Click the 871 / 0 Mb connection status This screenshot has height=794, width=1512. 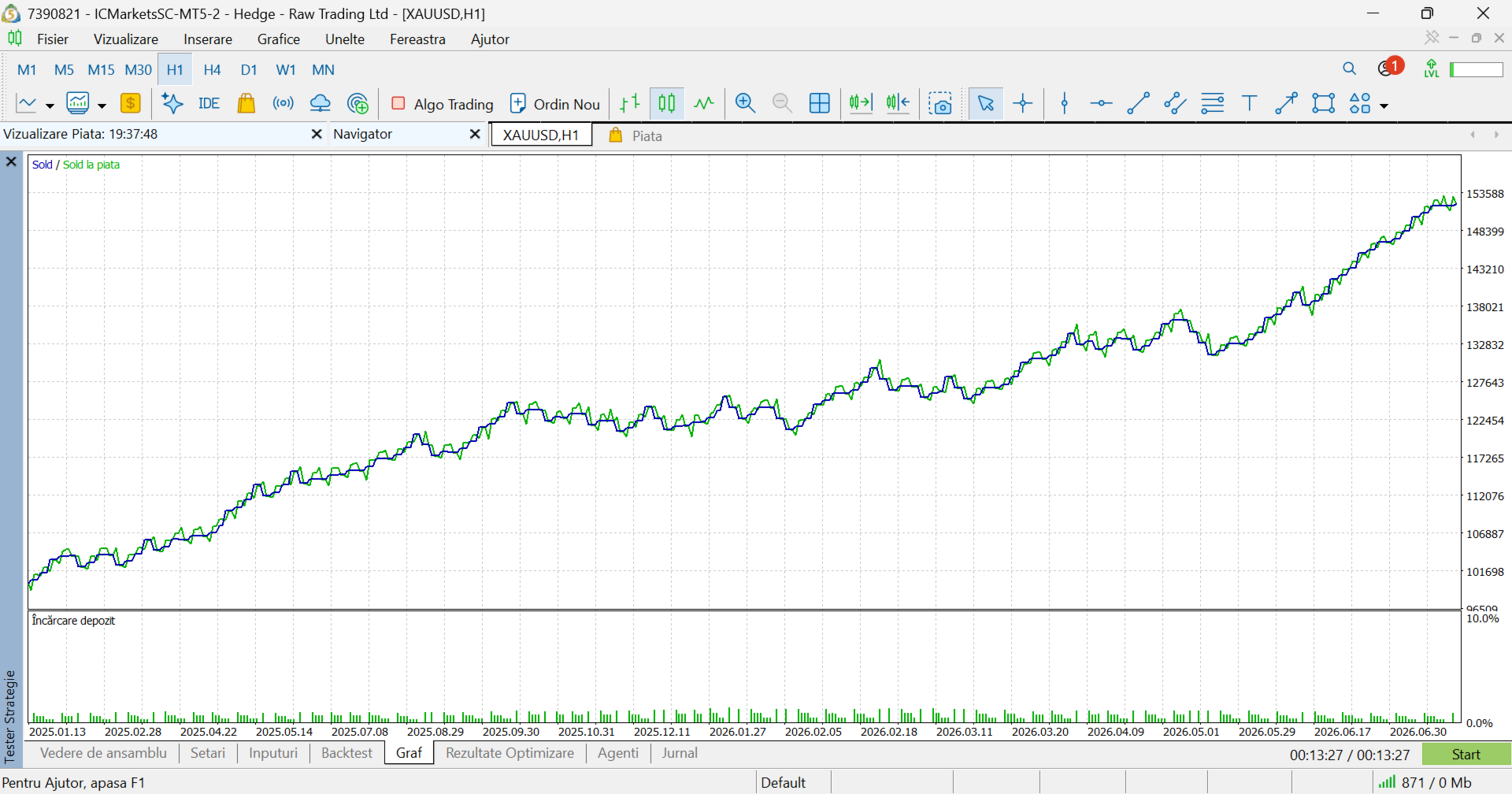point(1425,782)
